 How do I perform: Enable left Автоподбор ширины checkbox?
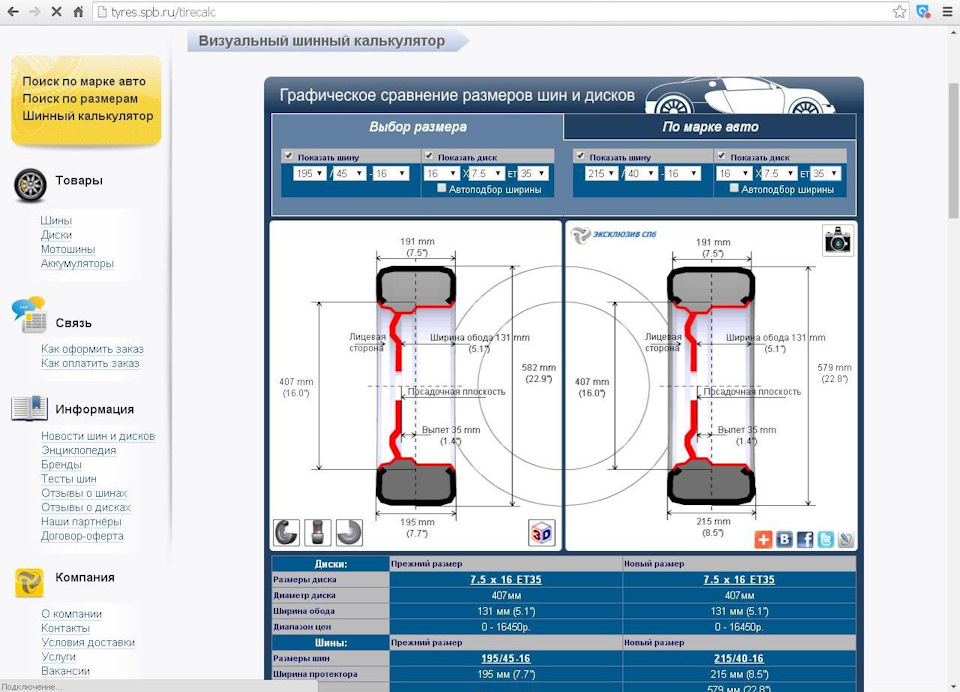click(441, 189)
